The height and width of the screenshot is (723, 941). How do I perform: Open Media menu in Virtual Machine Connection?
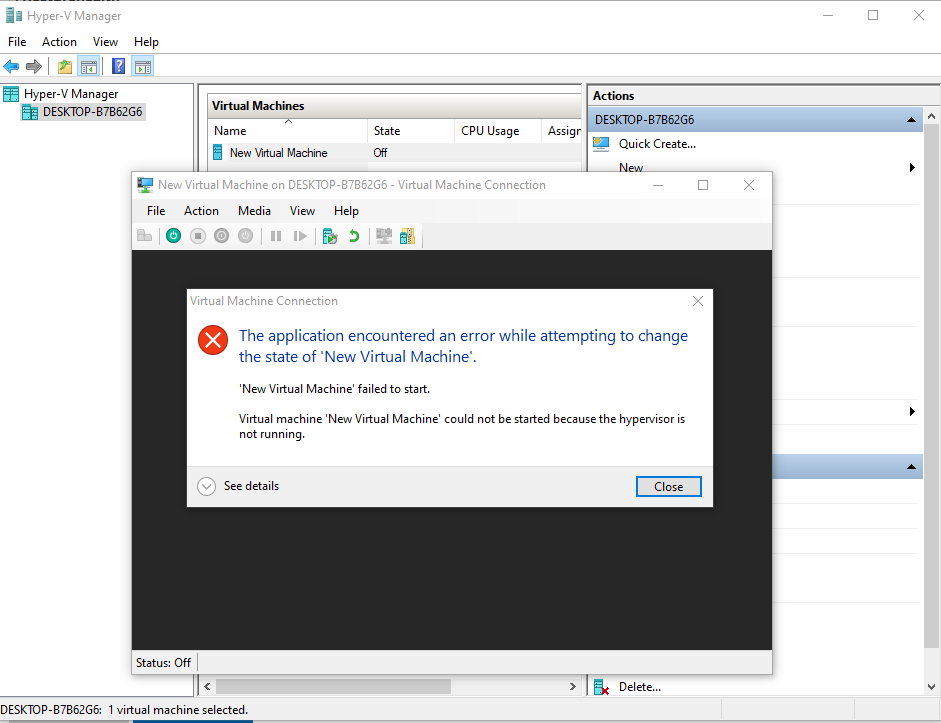[254, 211]
